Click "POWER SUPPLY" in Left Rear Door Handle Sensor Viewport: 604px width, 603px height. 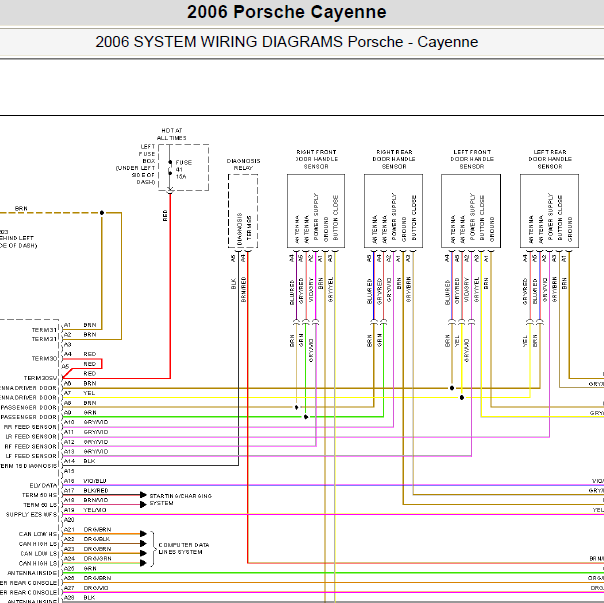[550, 217]
